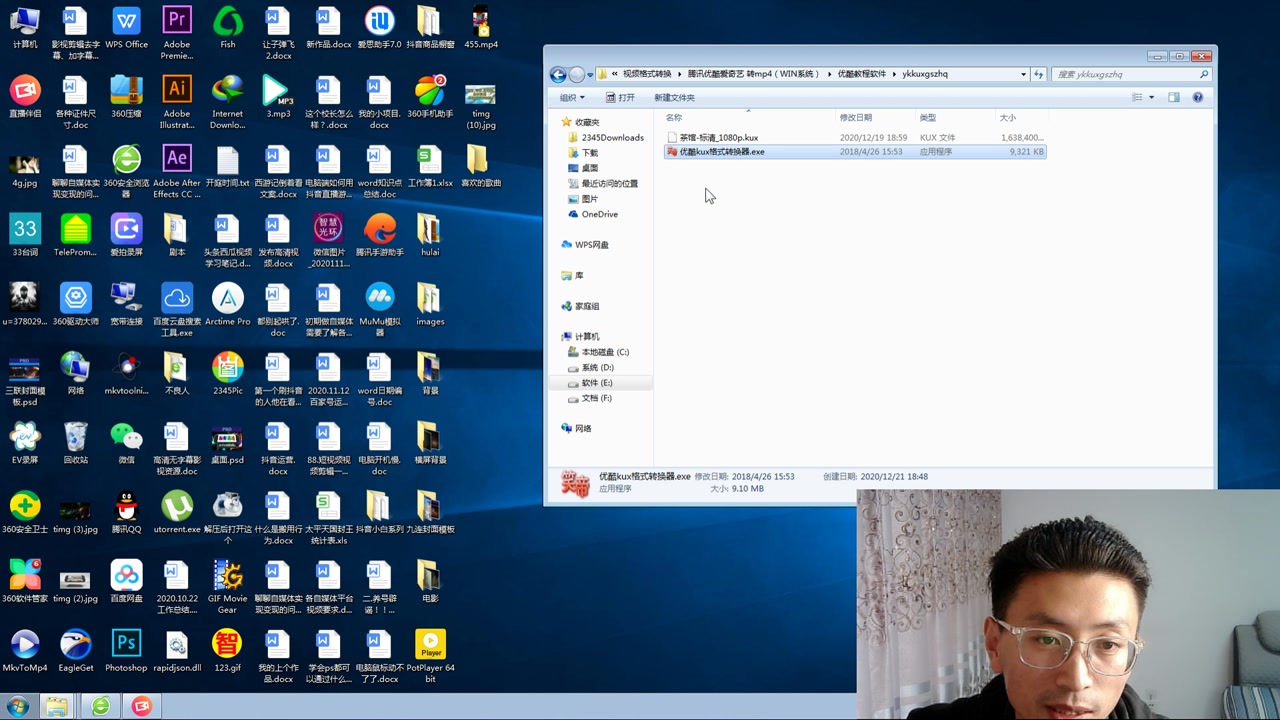Open the 组织 dropdown menu
Image resolution: width=1280 pixels, height=720 pixels.
[x=571, y=97]
